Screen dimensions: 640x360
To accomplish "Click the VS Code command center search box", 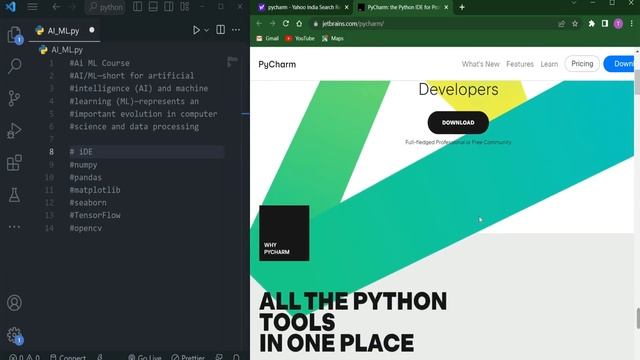I will tap(106, 7).
